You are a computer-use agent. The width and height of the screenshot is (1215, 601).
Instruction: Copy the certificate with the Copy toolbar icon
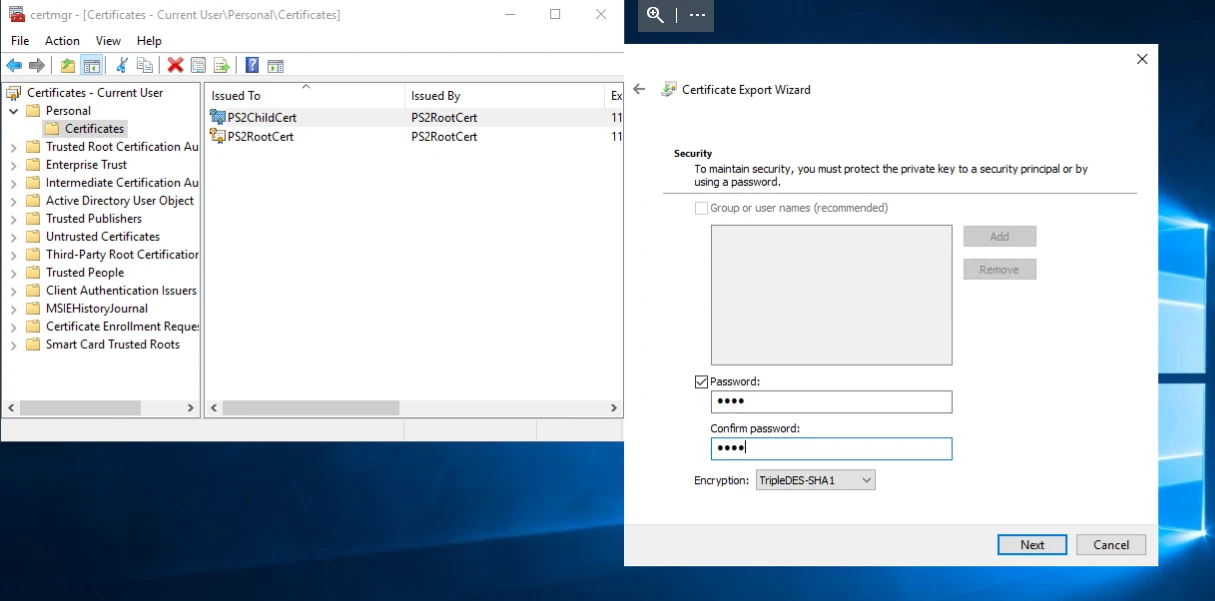coord(145,65)
